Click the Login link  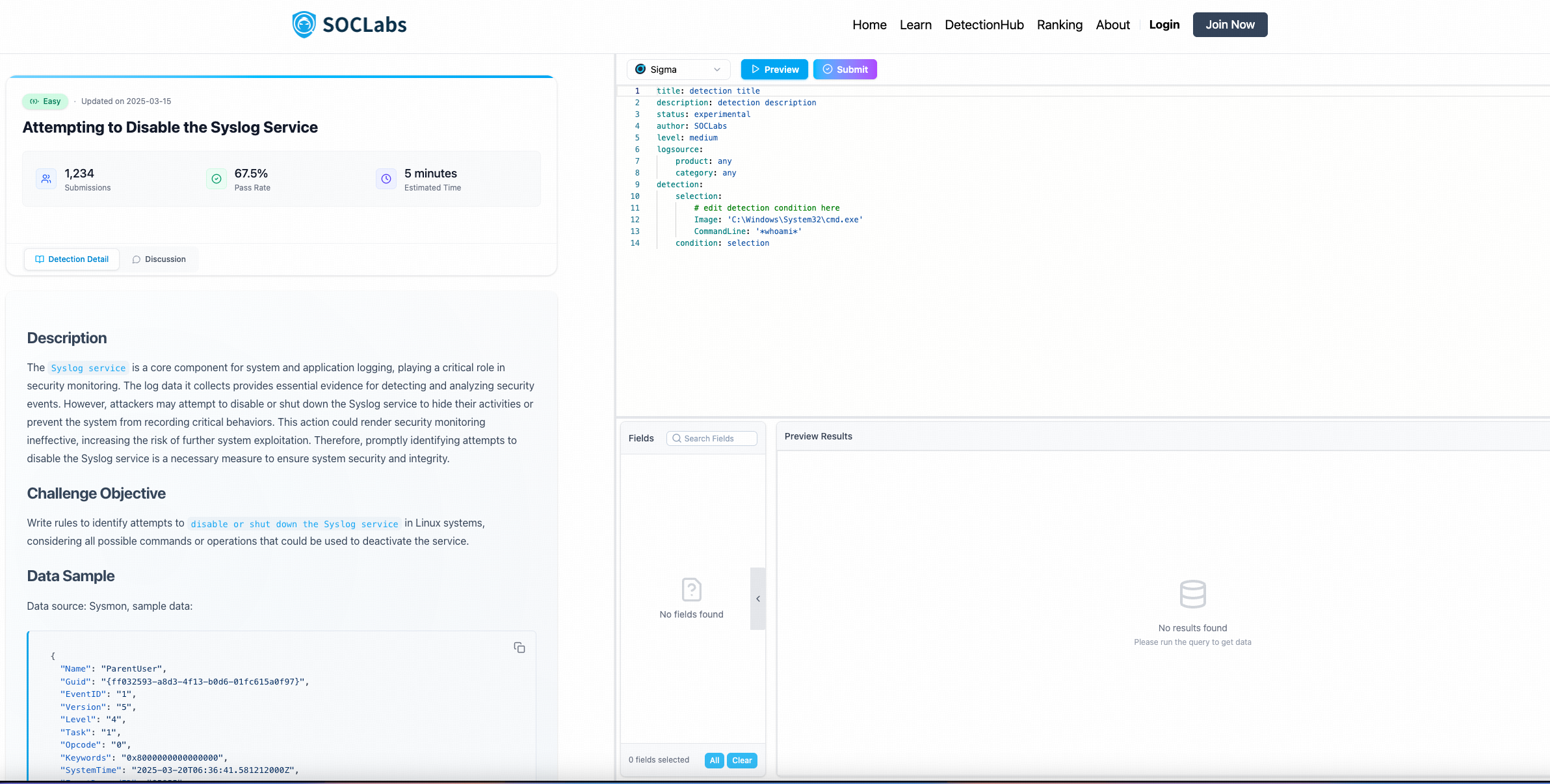(1164, 25)
